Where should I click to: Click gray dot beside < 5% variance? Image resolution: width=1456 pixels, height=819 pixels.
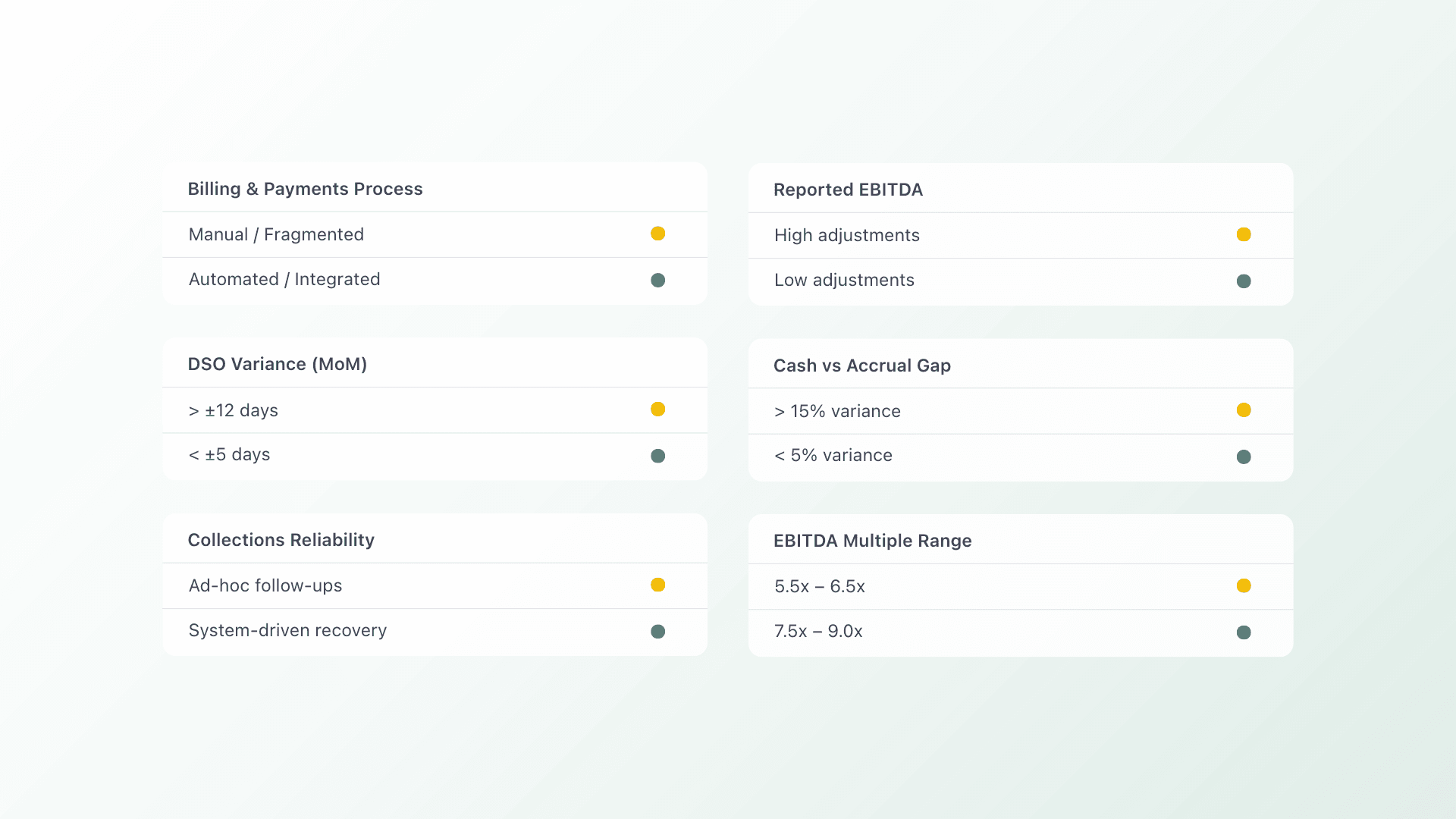[x=1244, y=457]
